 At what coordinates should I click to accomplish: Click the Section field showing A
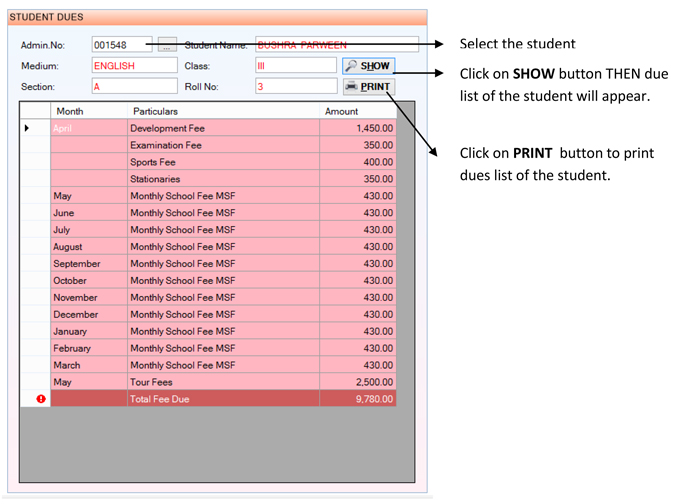point(134,86)
